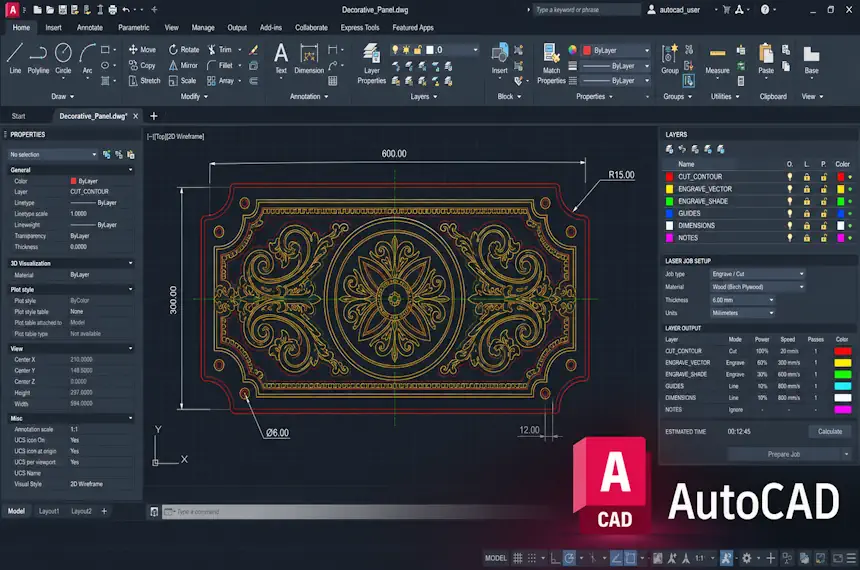Add a new layout with plus button
Viewport: 860px width, 570px height.
click(104, 511)
